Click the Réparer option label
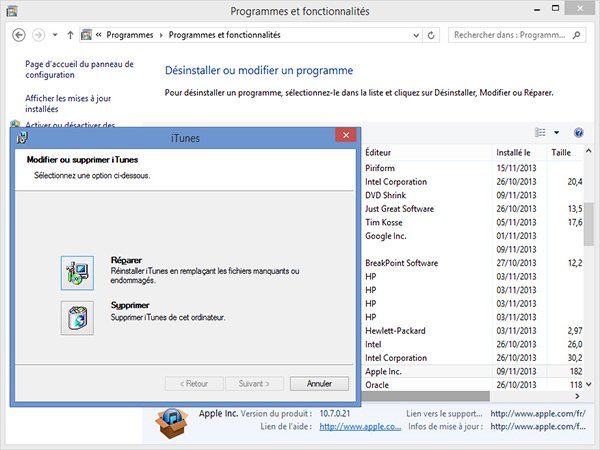 click(x=126, y=260)
